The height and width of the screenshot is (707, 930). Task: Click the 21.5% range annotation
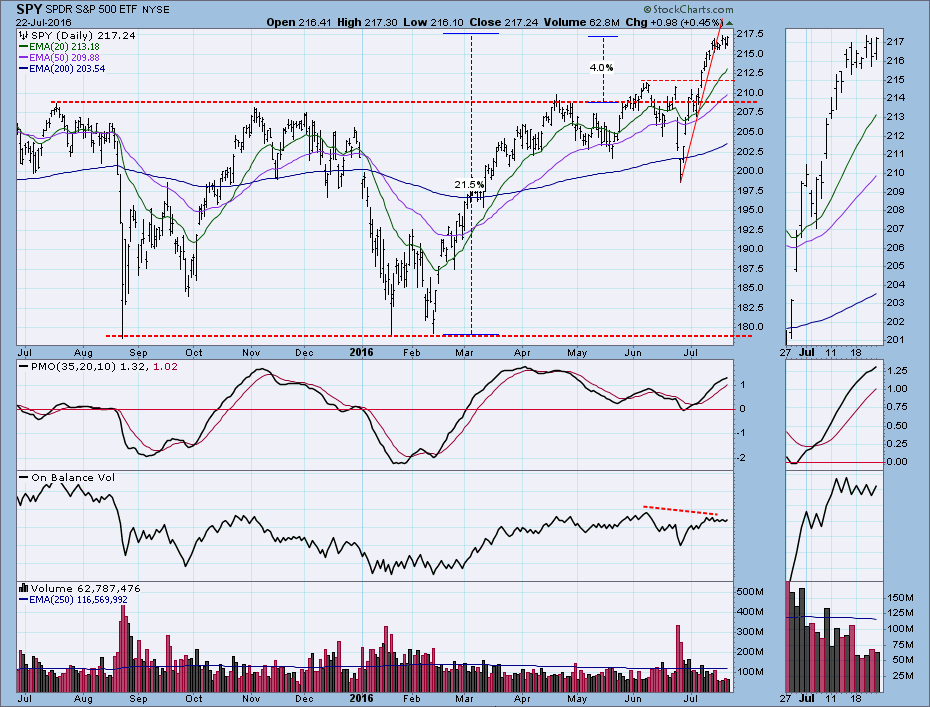(469, 185)
